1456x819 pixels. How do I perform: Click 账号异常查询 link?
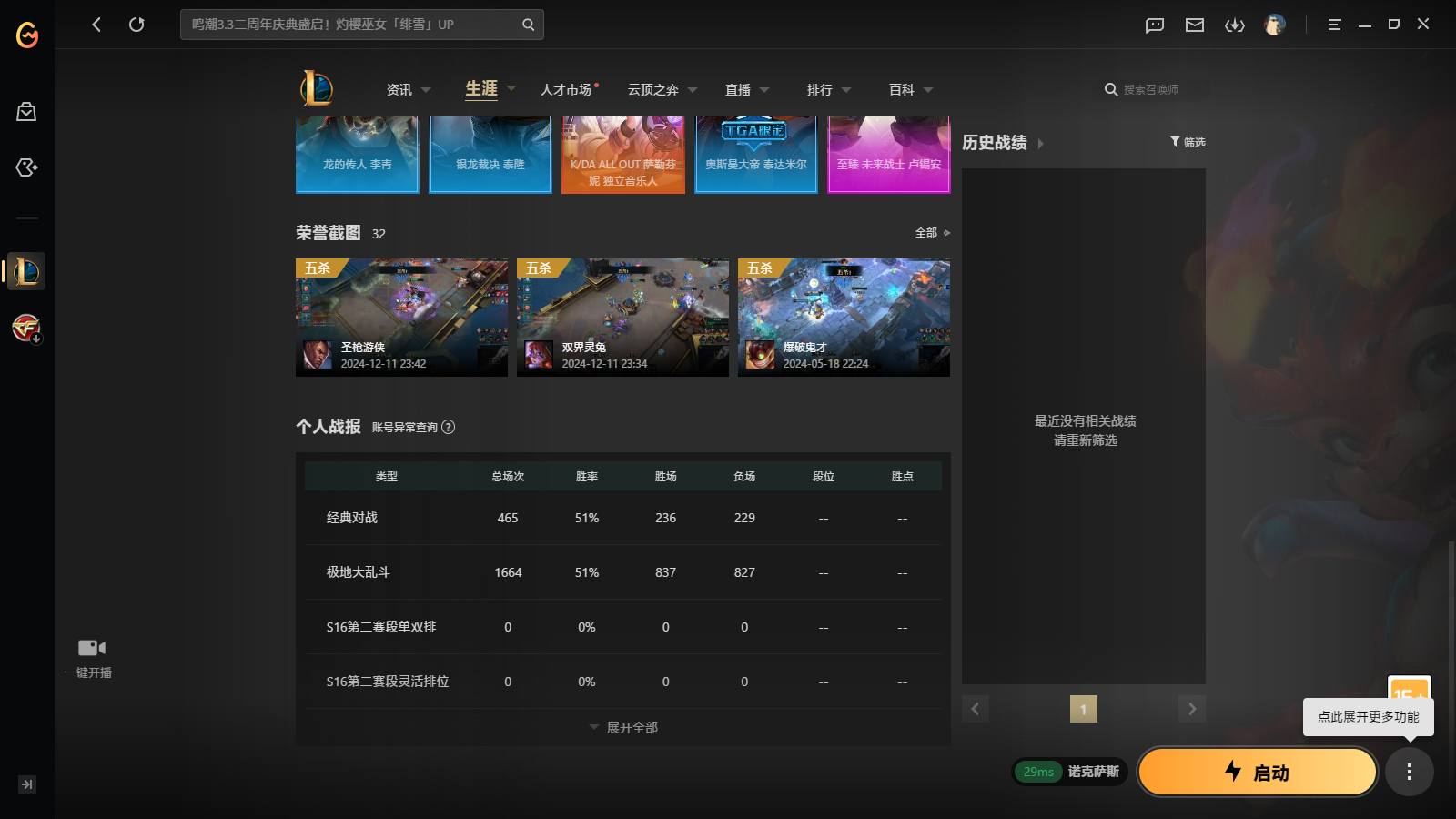click(404, 427)
